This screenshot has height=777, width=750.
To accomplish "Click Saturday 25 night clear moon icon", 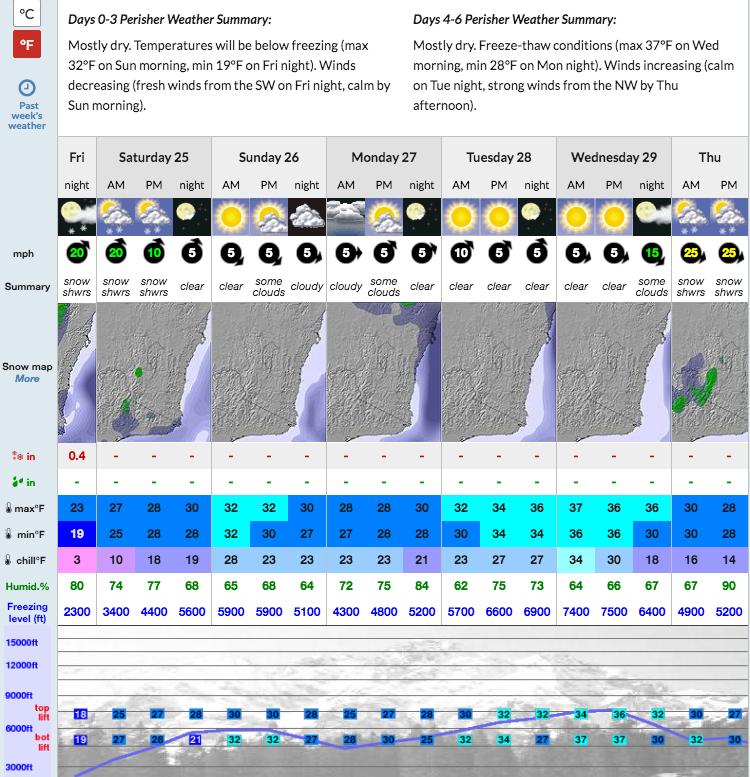I will click(x=192, y=217).
